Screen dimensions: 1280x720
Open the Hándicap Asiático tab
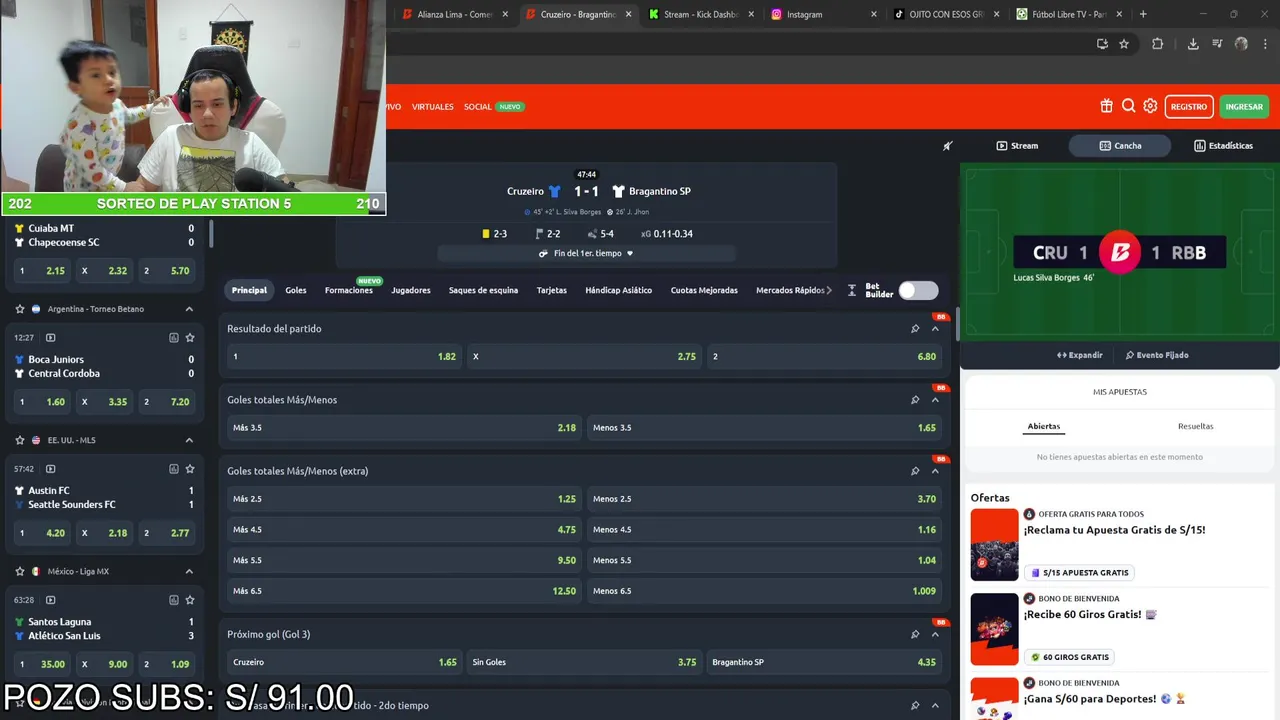pos(619,290)
